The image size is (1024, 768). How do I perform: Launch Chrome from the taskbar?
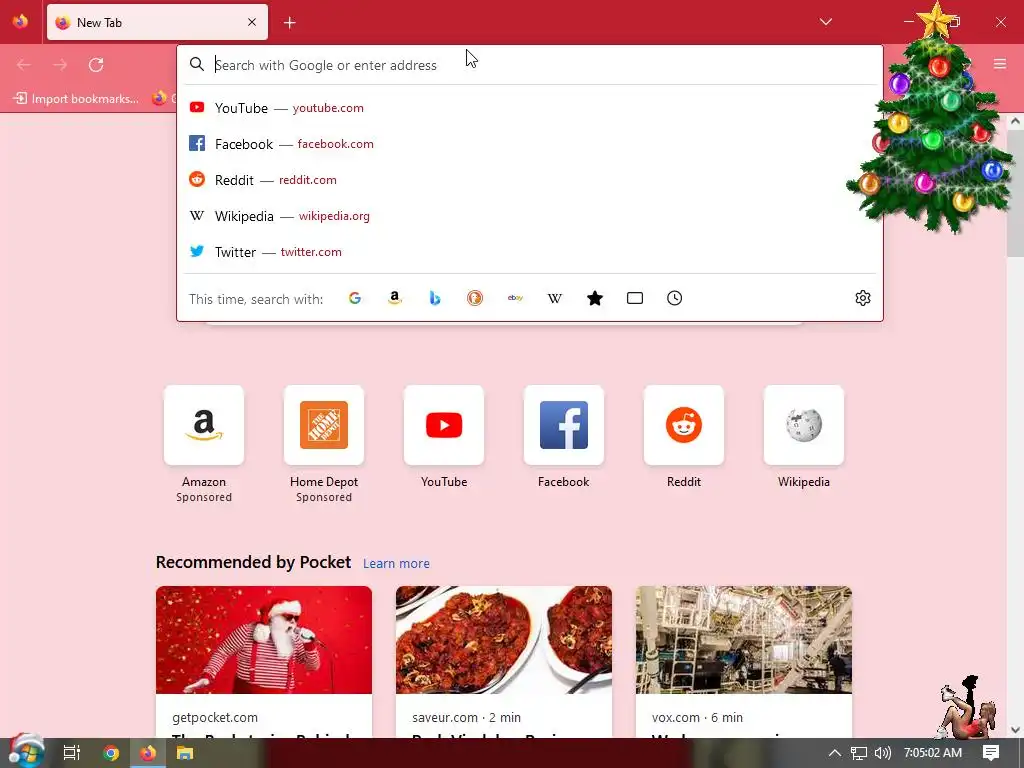tap(111, 753)
